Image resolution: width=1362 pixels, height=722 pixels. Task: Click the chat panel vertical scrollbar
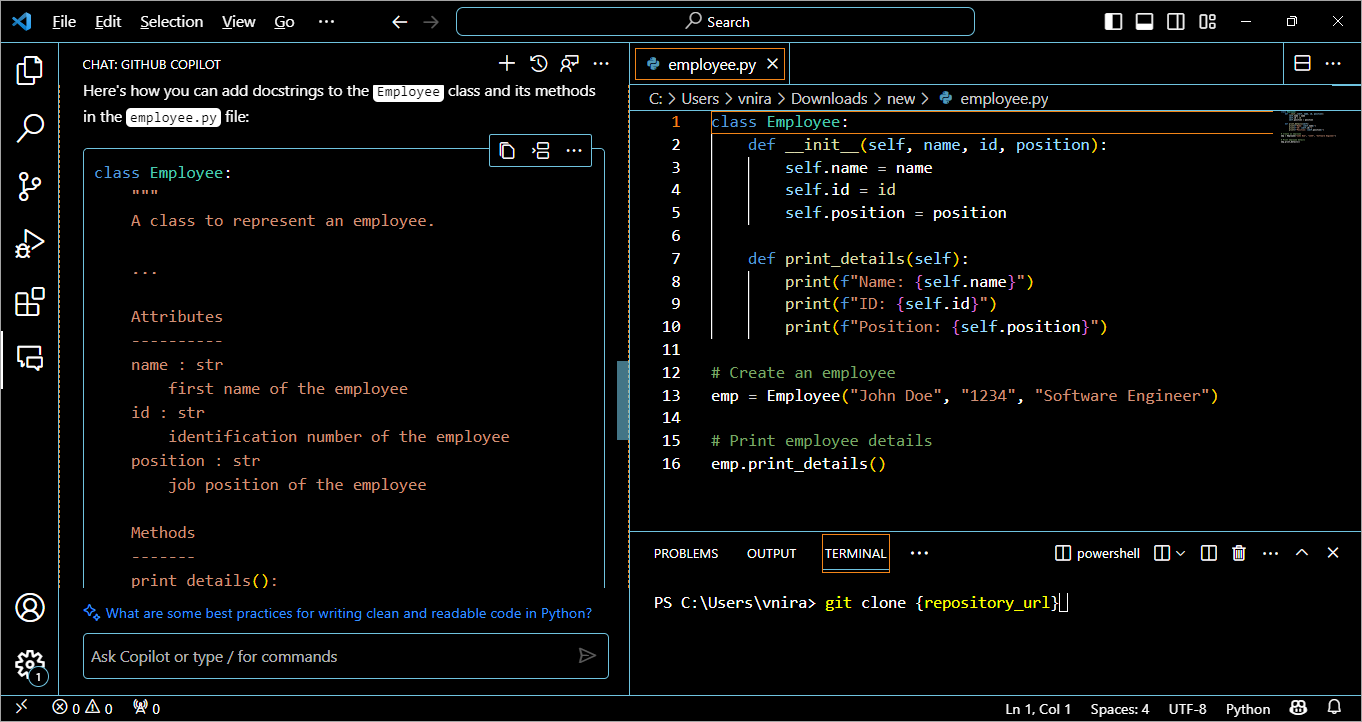tap(622, 400)
